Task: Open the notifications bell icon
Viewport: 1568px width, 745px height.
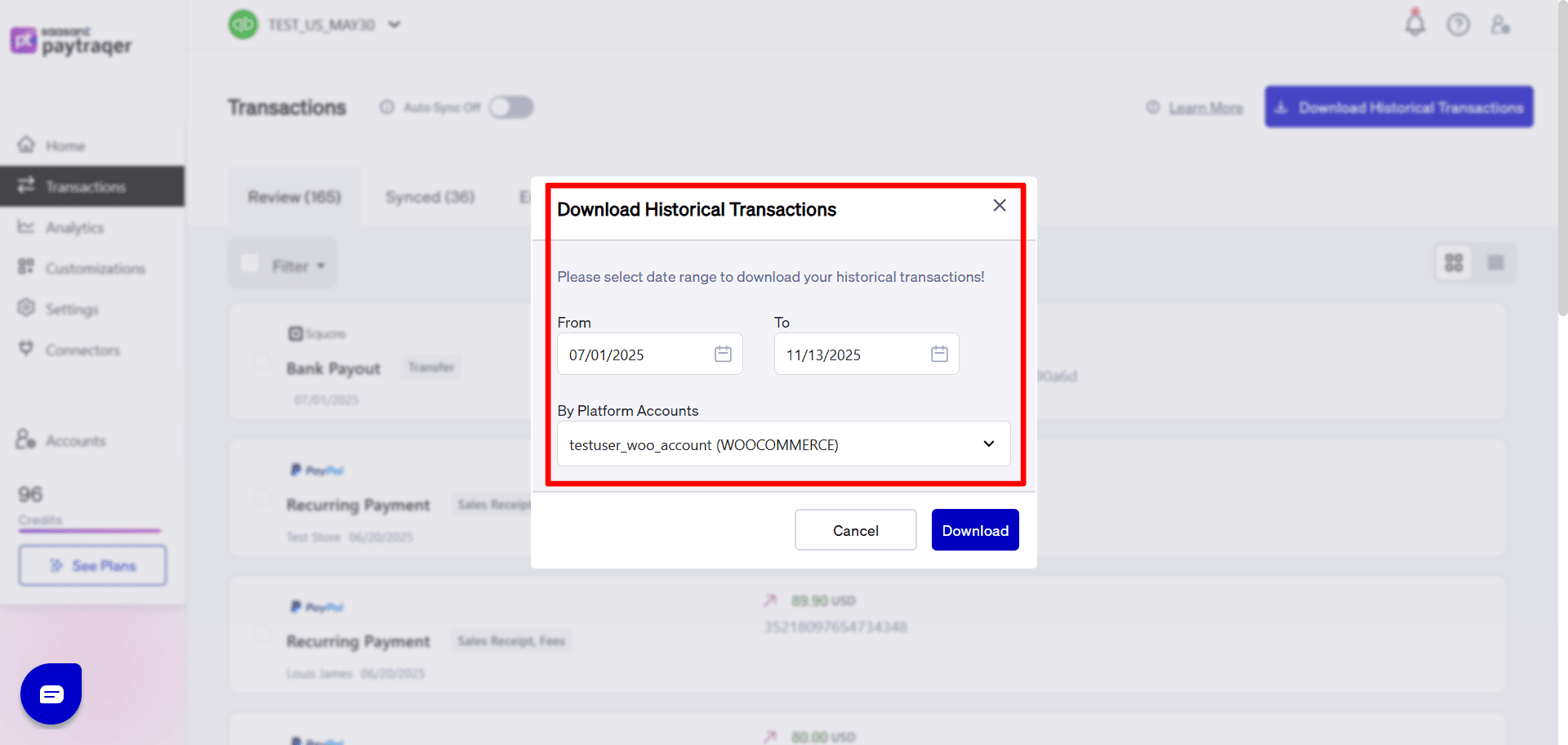Action: coord(1415,25)
